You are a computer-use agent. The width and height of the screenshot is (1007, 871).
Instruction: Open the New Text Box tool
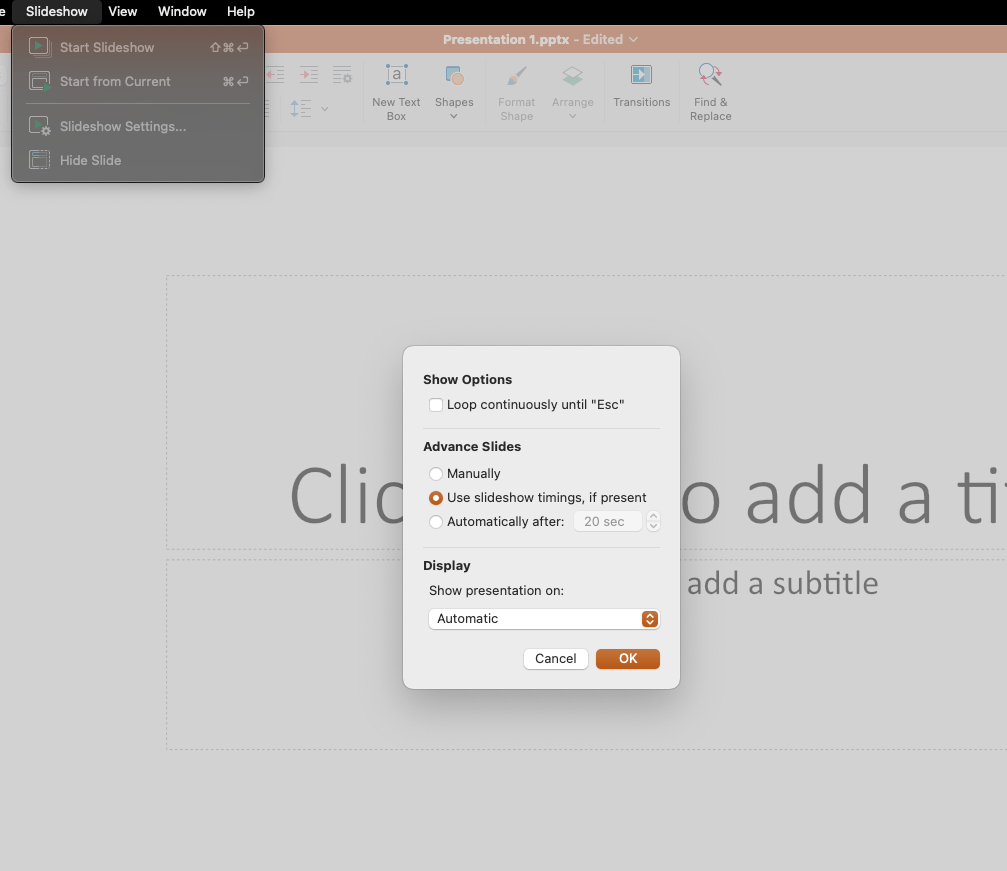(395, 88)
